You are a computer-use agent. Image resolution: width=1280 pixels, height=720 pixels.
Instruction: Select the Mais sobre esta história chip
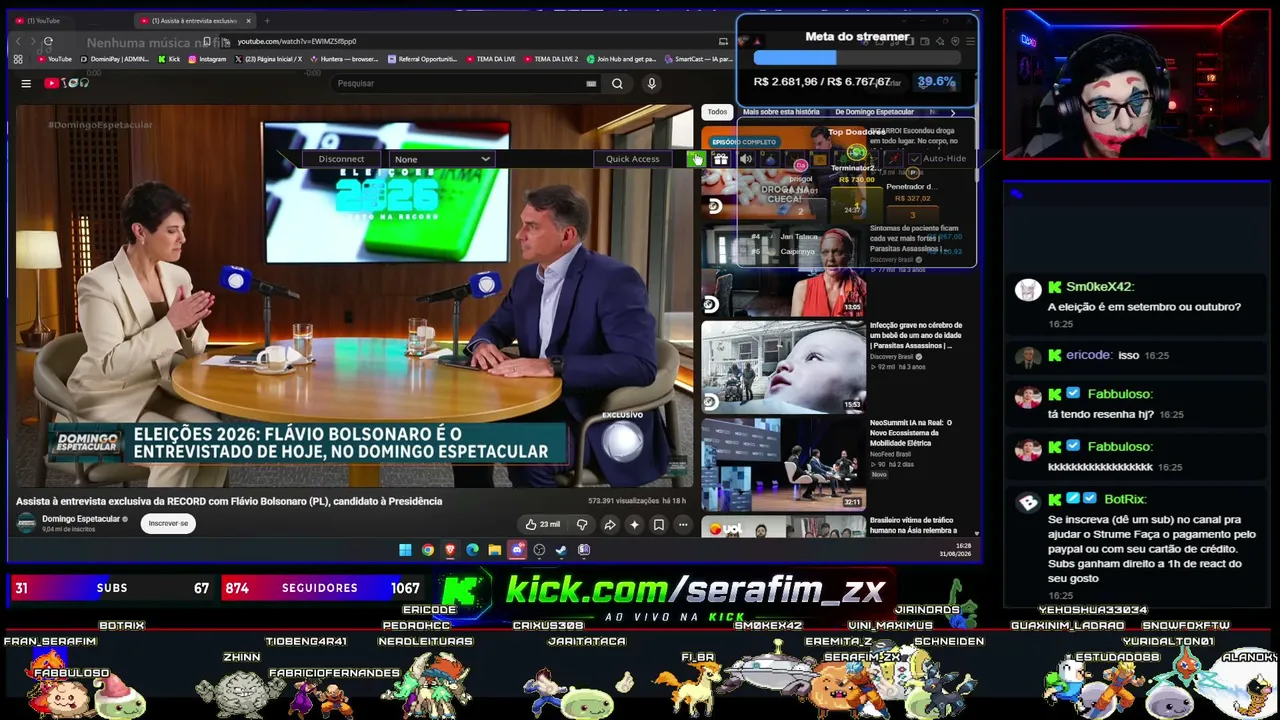781,112
